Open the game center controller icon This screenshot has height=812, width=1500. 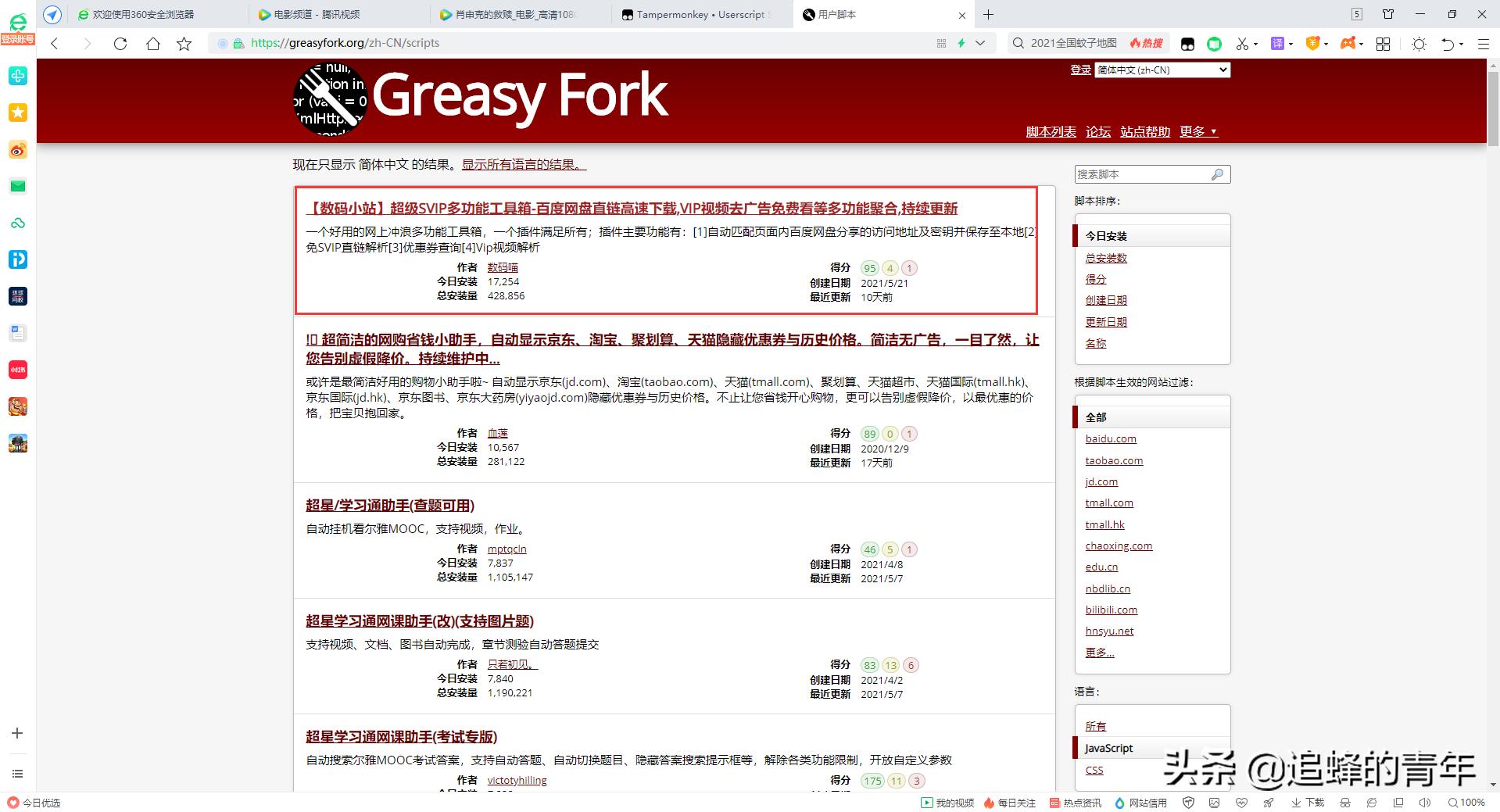click(1348, 44)
